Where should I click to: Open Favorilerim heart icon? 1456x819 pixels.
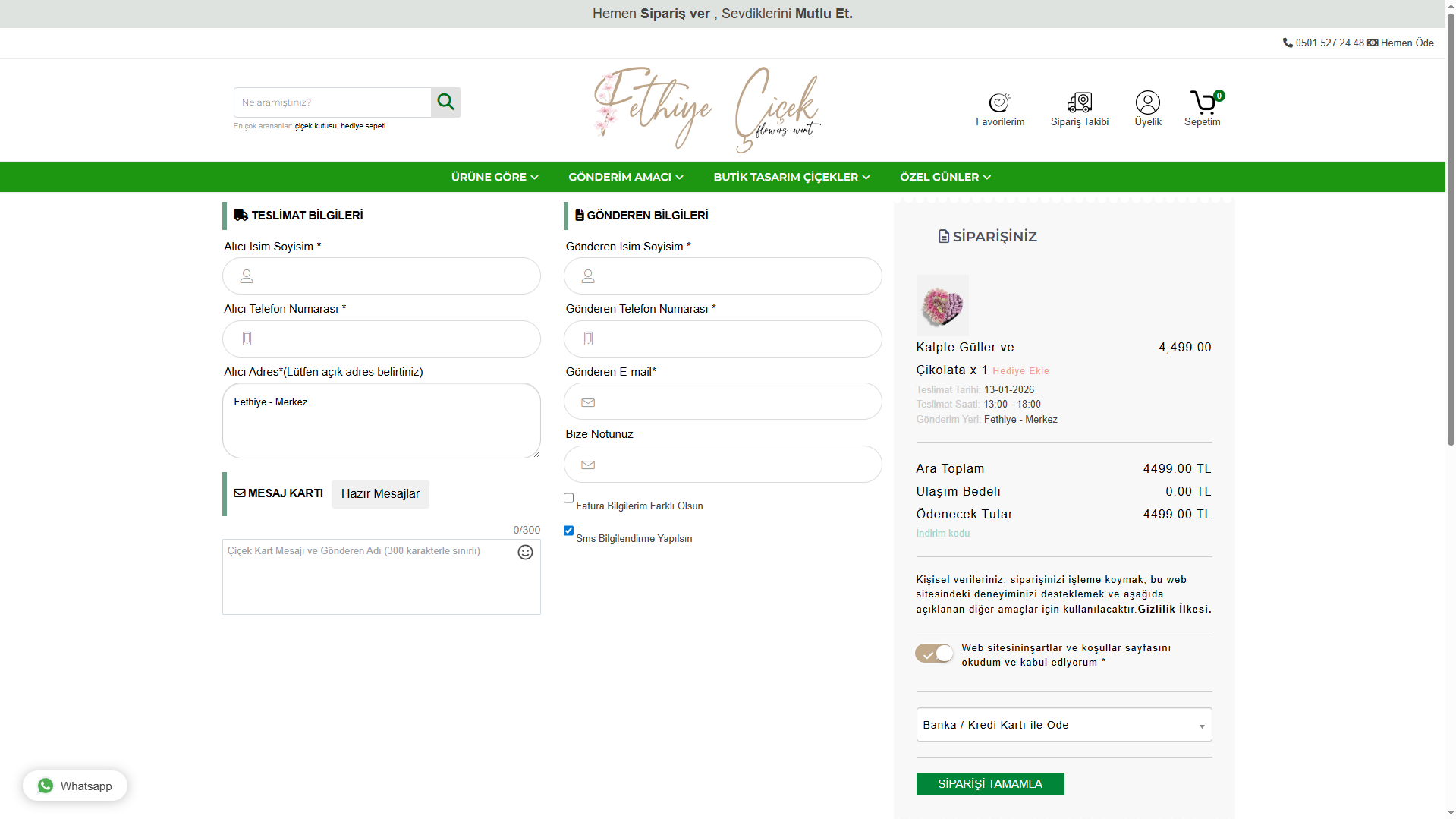pyautogui.click(x=999, y=102)
